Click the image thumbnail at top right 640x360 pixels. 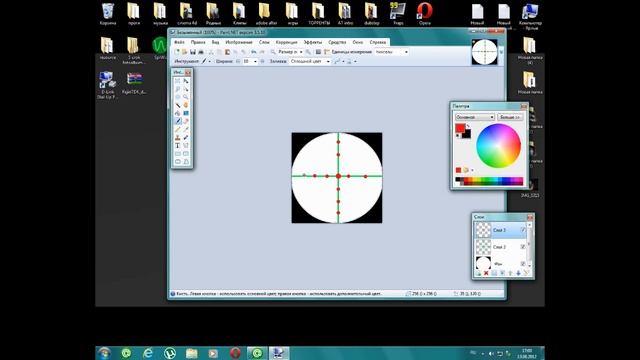coord(484,52)
